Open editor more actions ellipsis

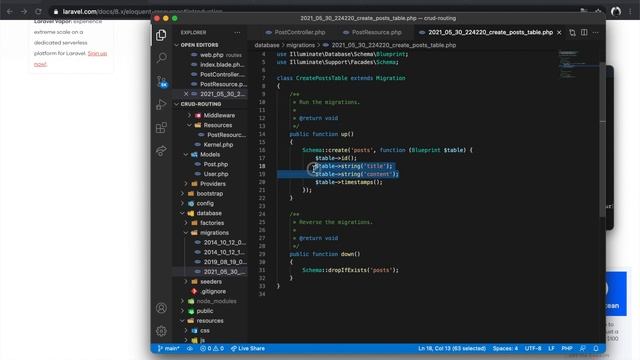596,33
